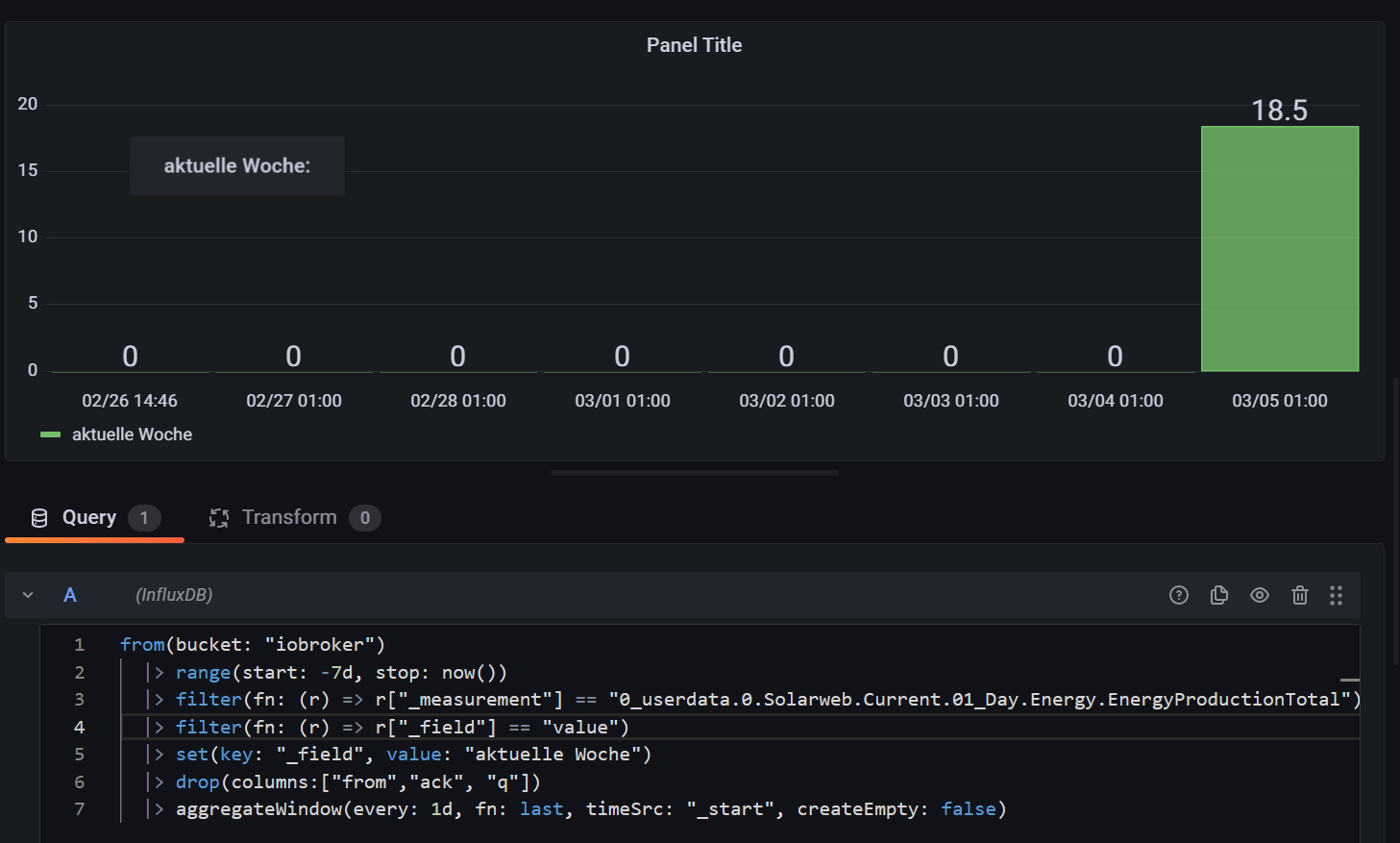Image resolution: width=1400 pixels, height=843 pixels.
Task: Click the Query count badge 1
Action: [144, 518]
